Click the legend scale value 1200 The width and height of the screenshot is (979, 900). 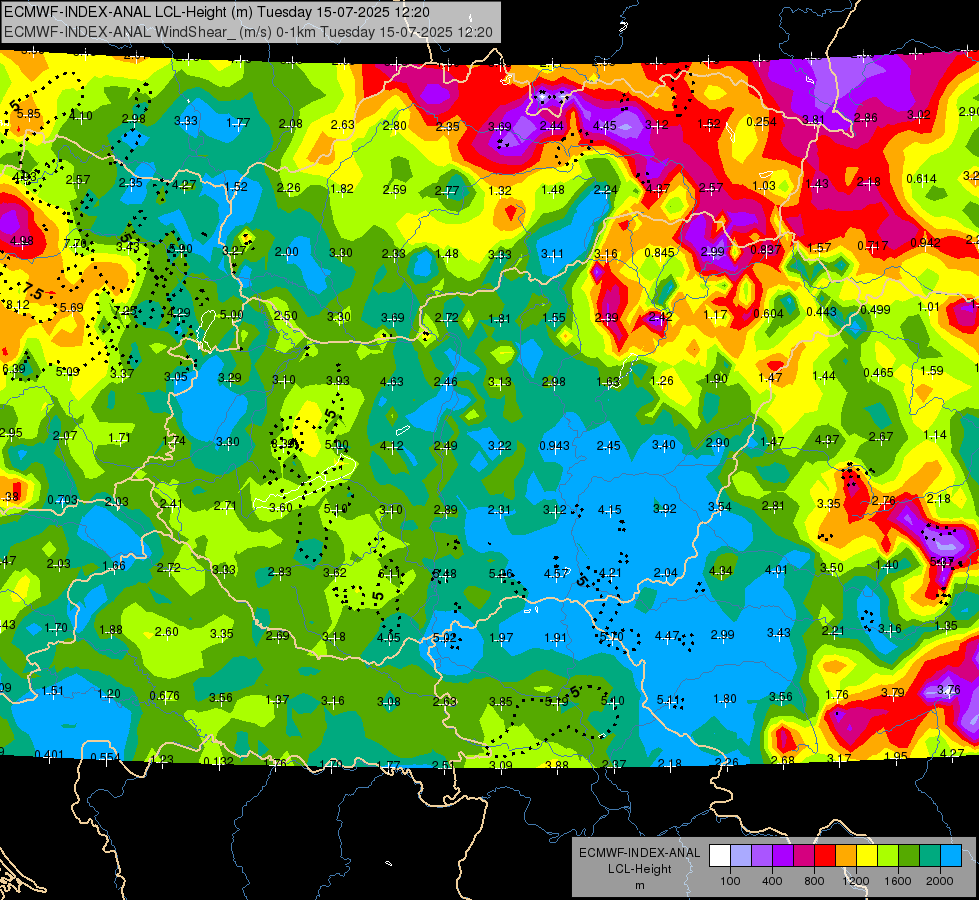pyautogui.click(x=856, y=881)
